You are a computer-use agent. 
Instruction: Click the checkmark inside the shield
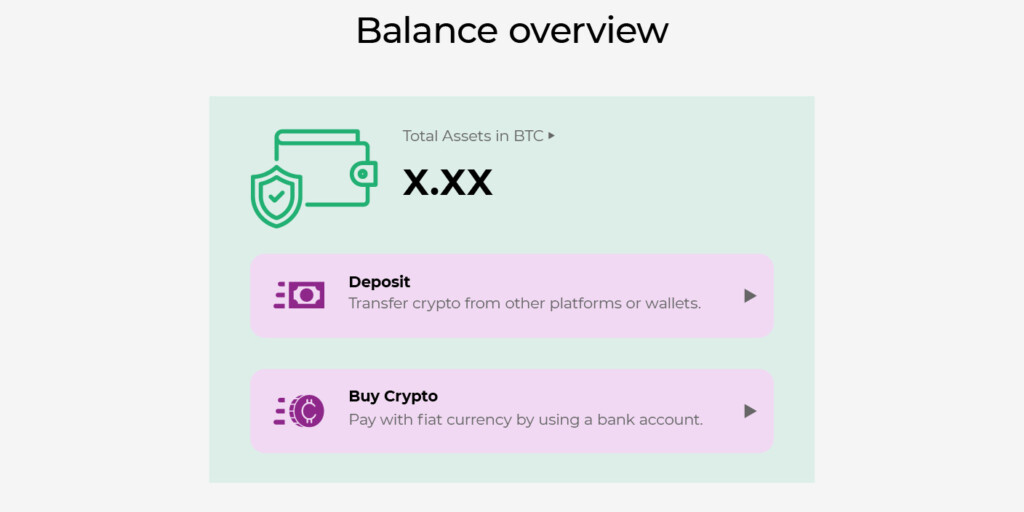276,197
